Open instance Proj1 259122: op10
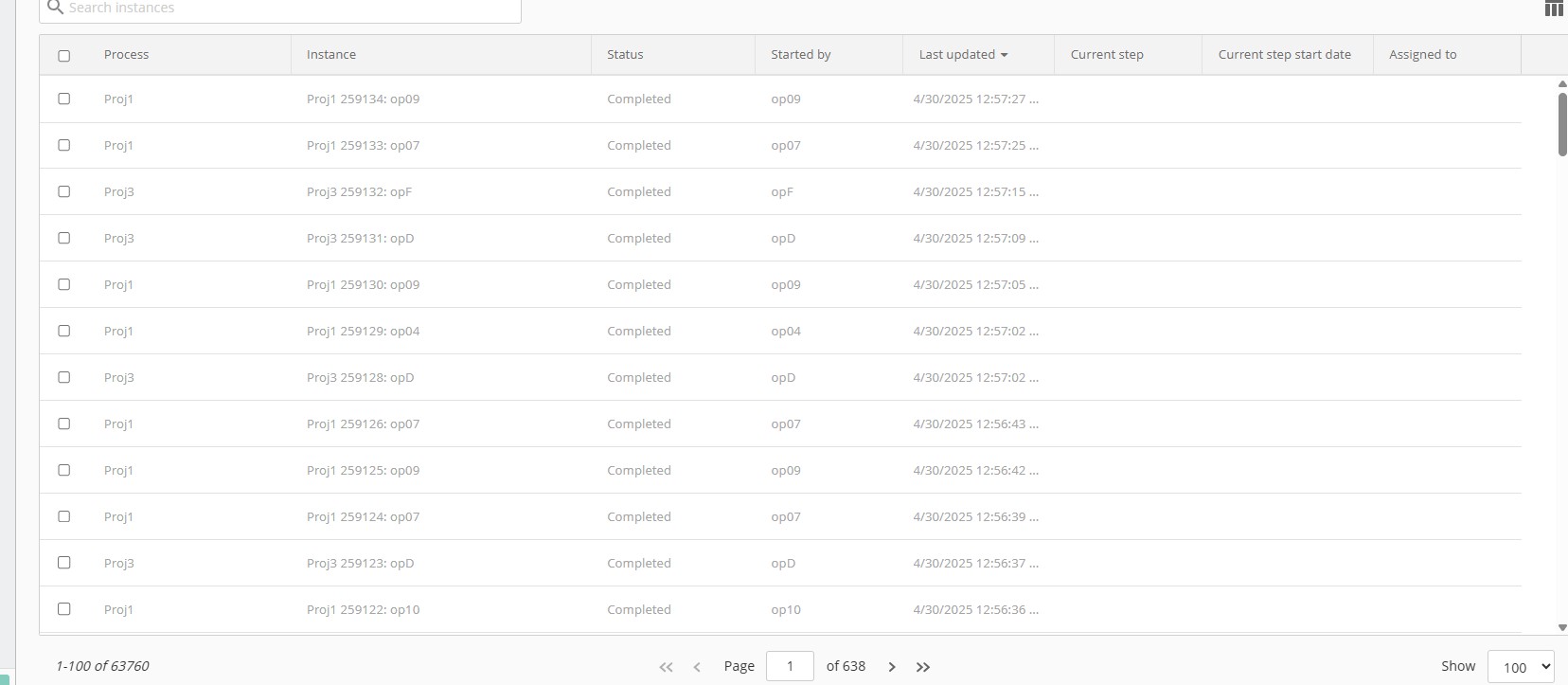This screenshot has height=685, width=1568. pos(363,609)
